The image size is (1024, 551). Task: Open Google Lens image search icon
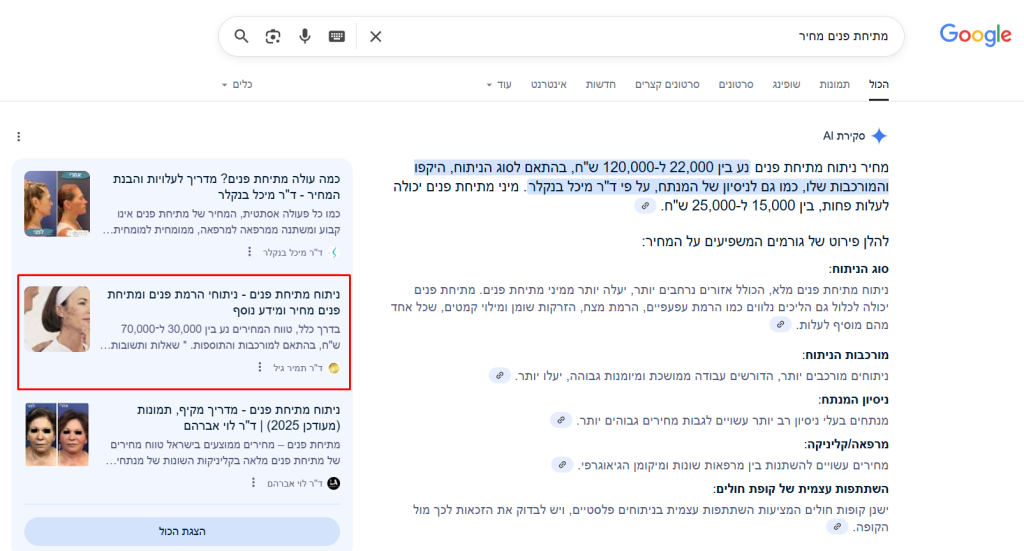pyautogui.click(x=273, y=37)
